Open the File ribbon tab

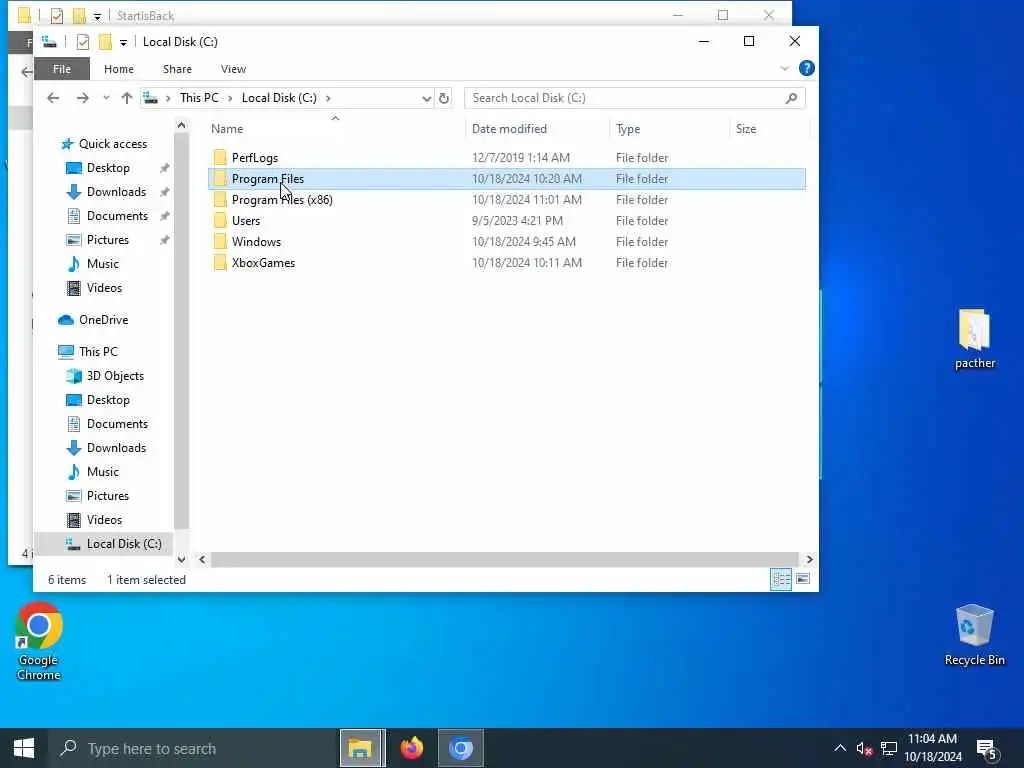(61, 69)
